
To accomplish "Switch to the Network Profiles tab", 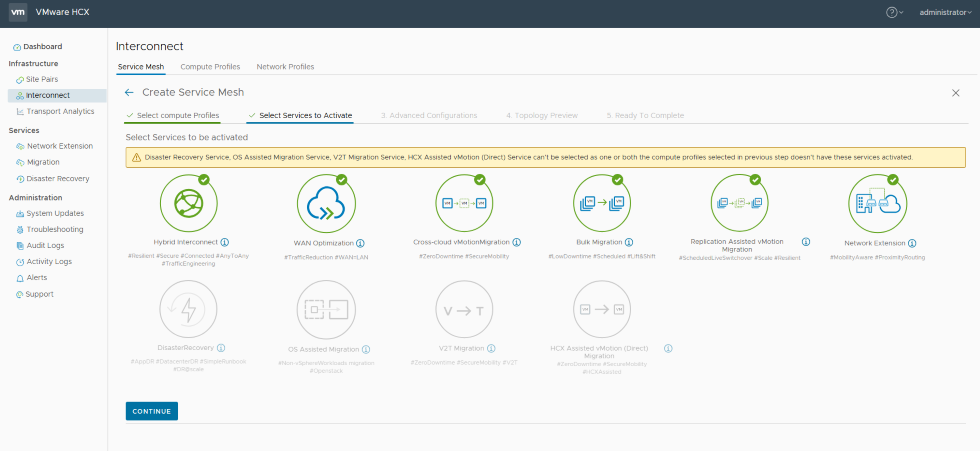I will coord(285,67).
